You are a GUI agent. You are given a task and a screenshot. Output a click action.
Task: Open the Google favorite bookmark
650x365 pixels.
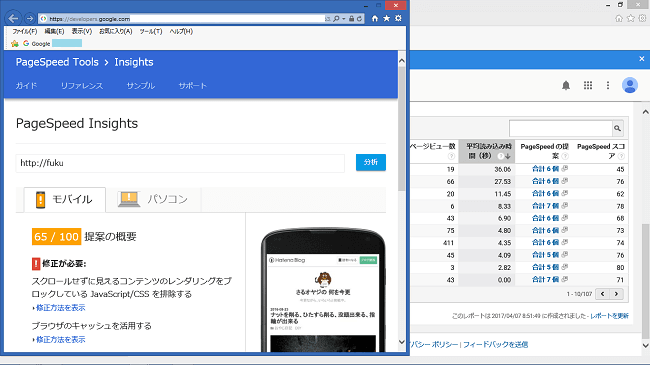coord(36,44)
